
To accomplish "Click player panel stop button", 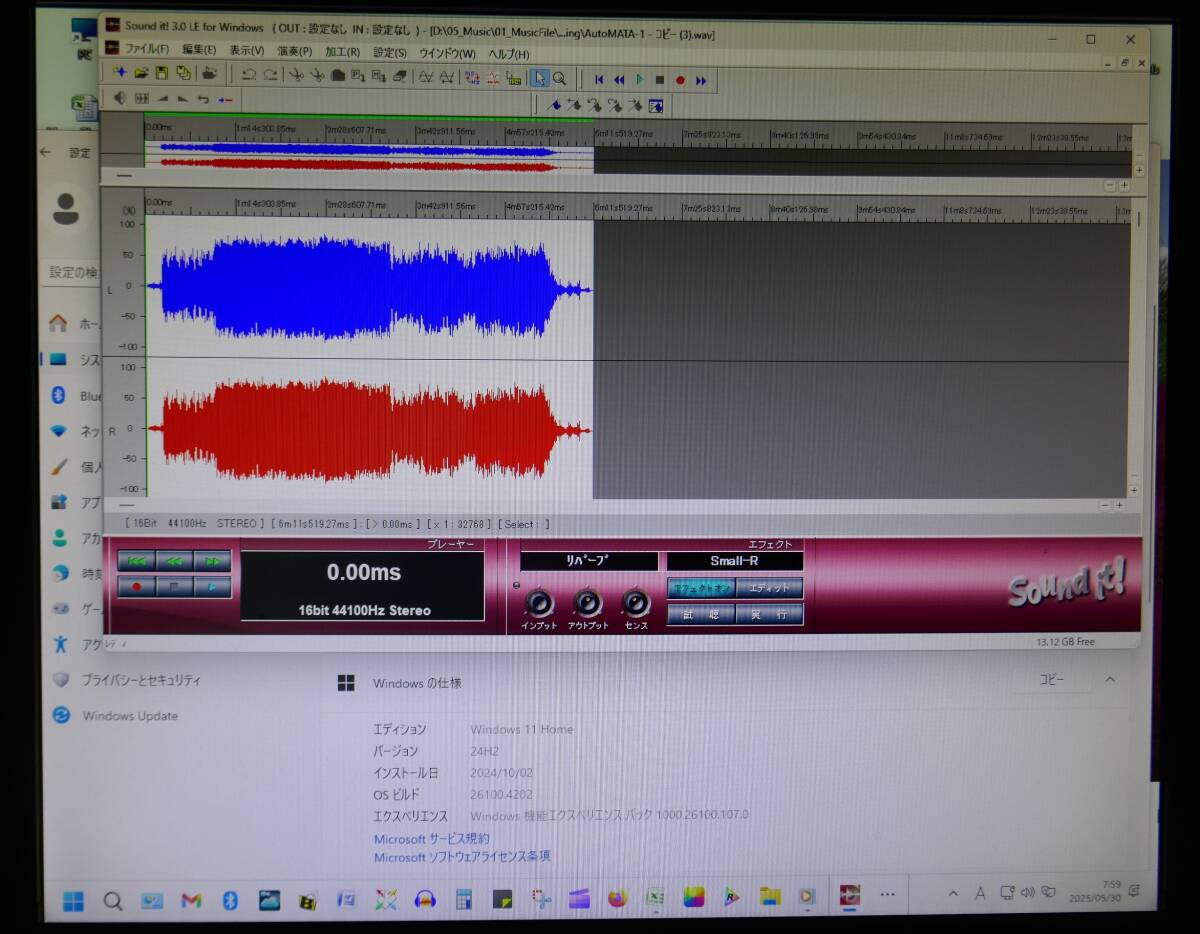I will coord(174,587).
